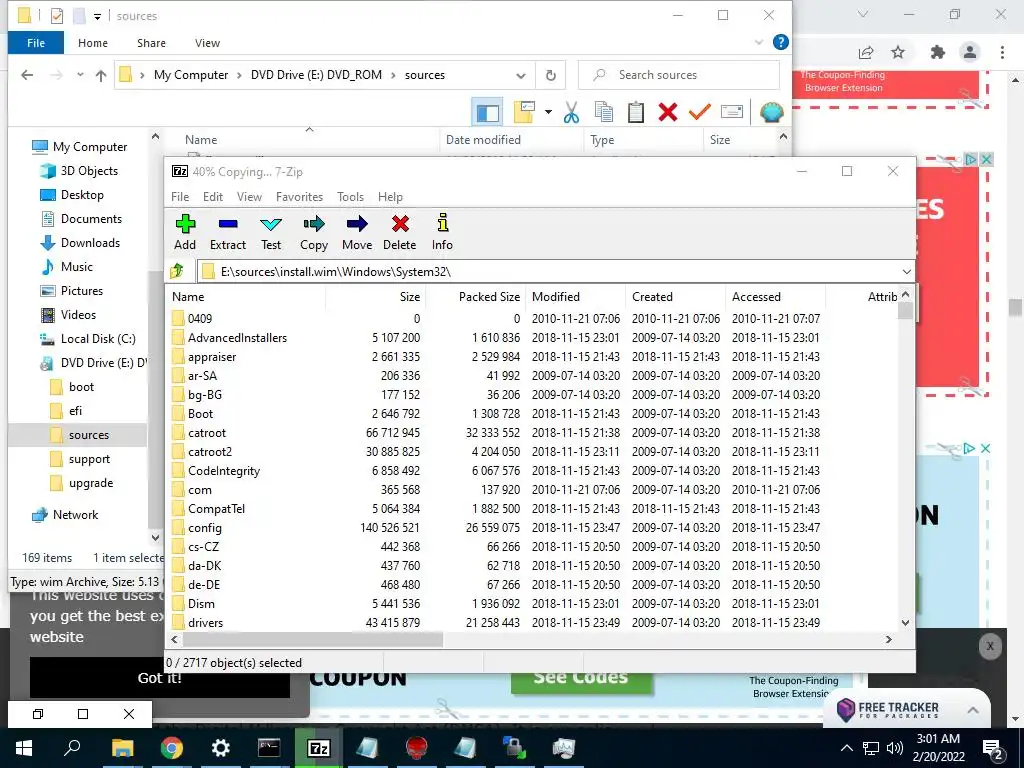Click the 7-Zip Test toolbar button
This screenshot has height=768, width=1024.
(x=271, y=232)
